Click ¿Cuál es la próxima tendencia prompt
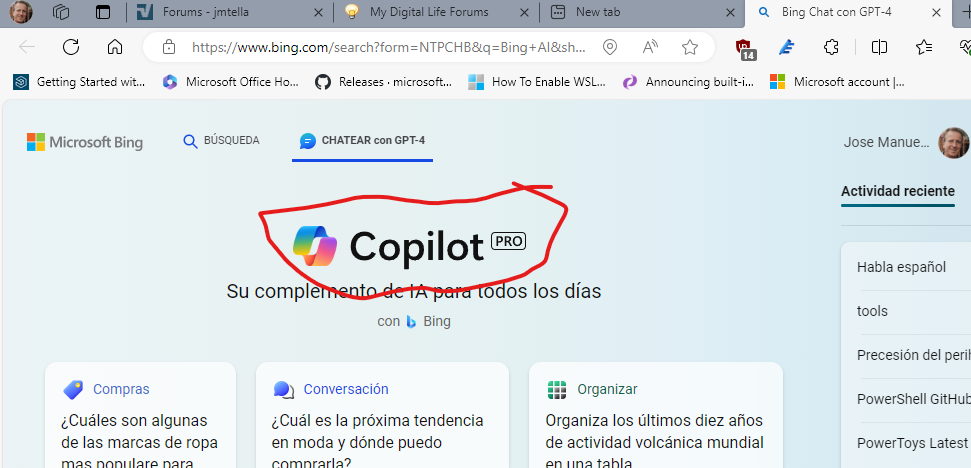Viewport: 971px width, 468px height. click(377, 442)
